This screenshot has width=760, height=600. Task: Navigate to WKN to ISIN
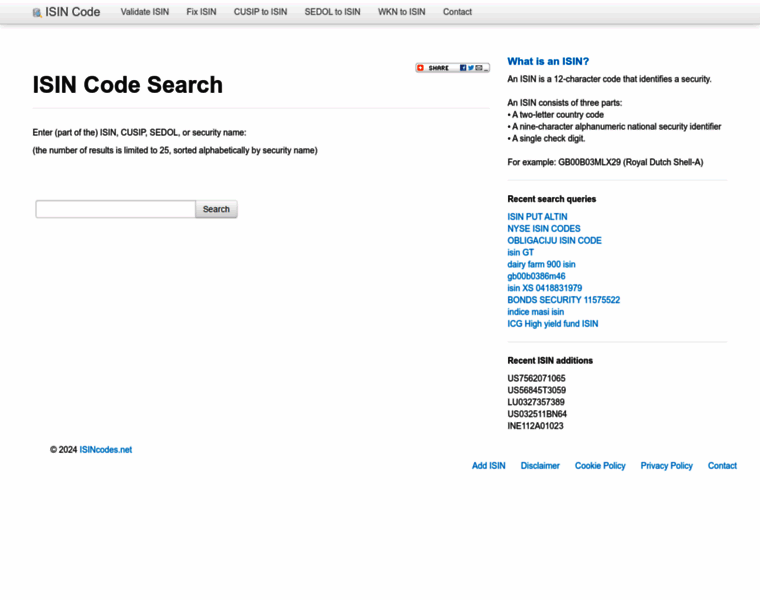tap(401, 12)
